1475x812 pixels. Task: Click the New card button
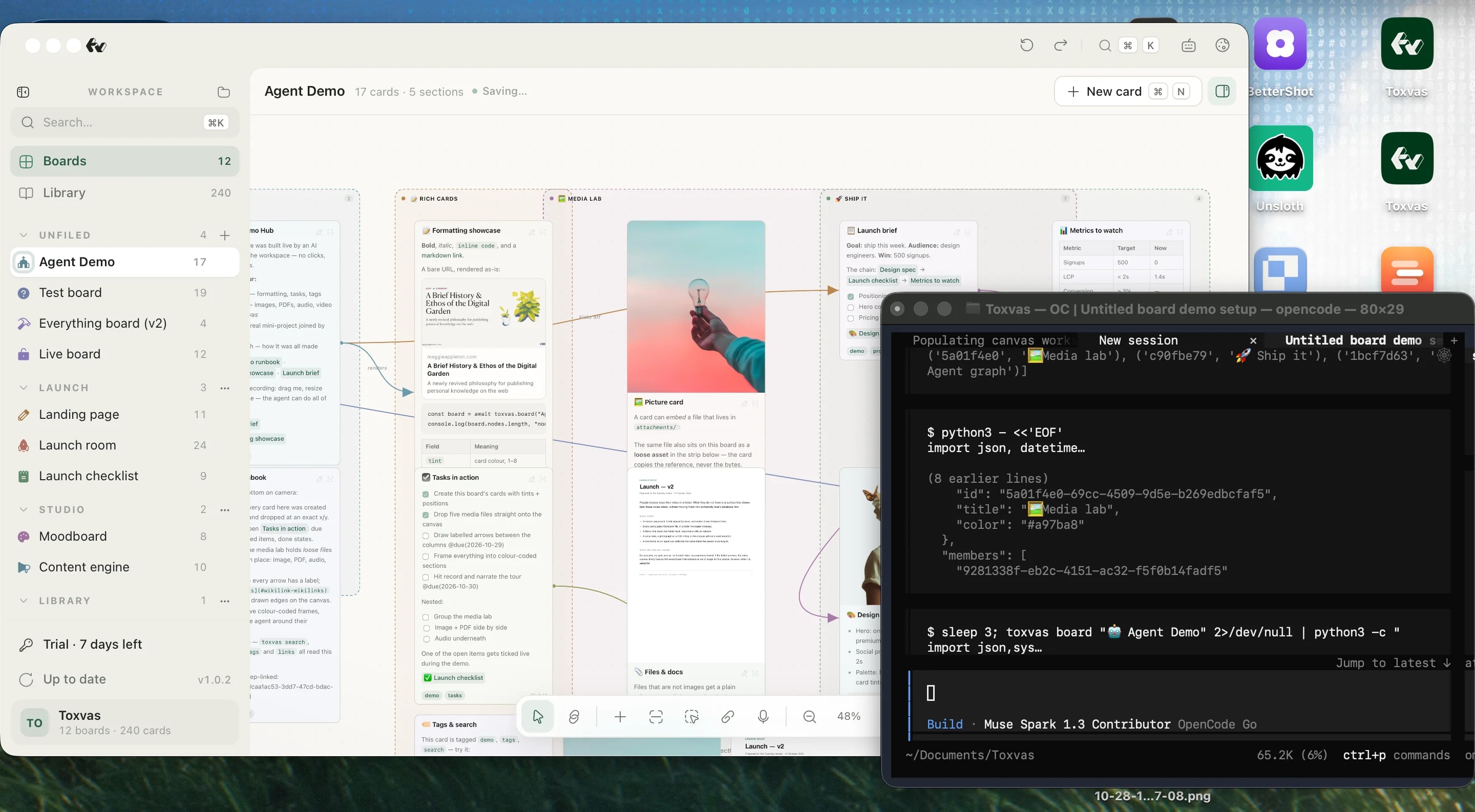point(1127,91)
